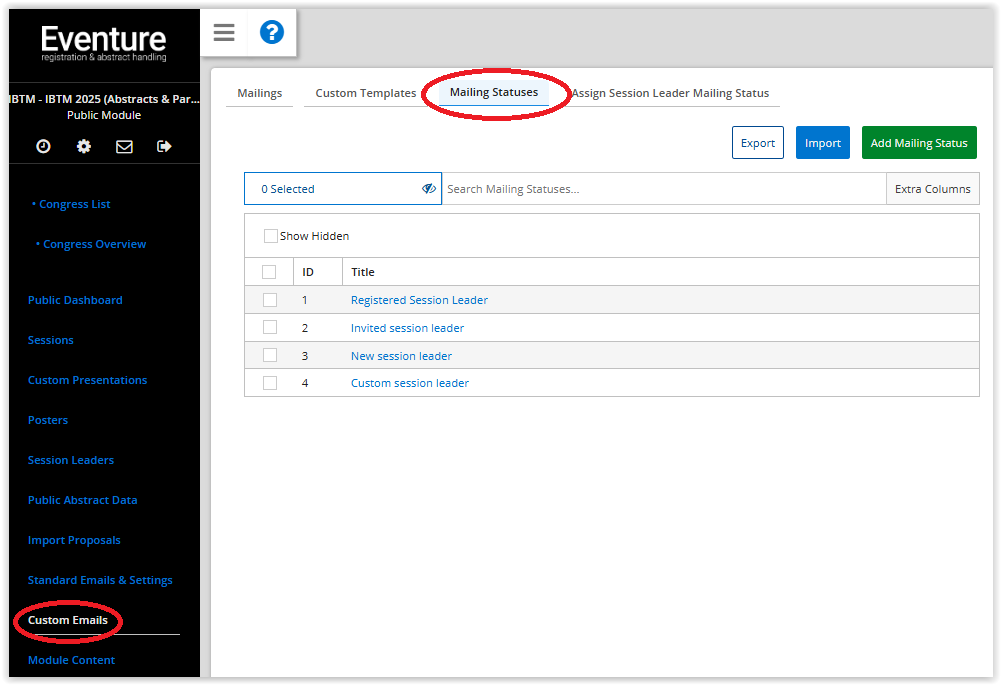The image size is (1001, 685).
Task: Enable the Show Hidden checkbox
Action: pos(271,236)
